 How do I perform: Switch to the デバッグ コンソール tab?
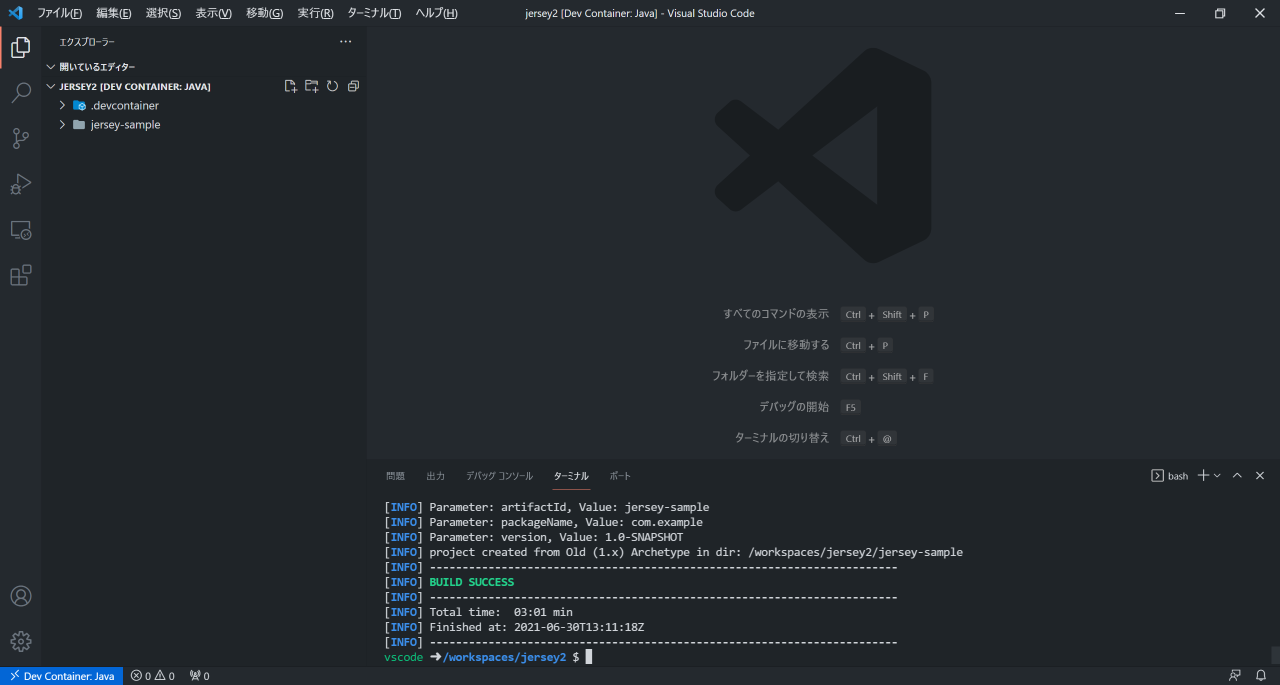point(499,476)
